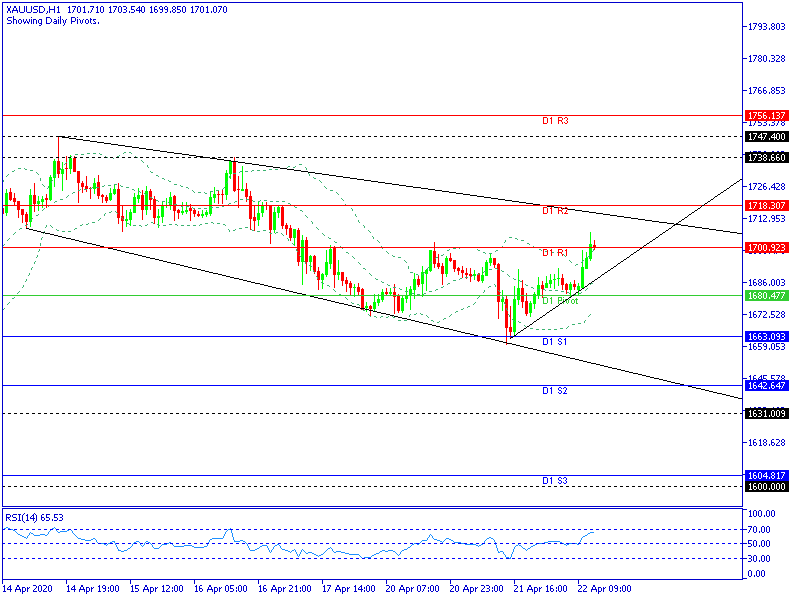Image resolution: width=800 pixels, height=600 pixels.
Task: Click the D1 S3 support label
Action: click(x=555, y=481)
